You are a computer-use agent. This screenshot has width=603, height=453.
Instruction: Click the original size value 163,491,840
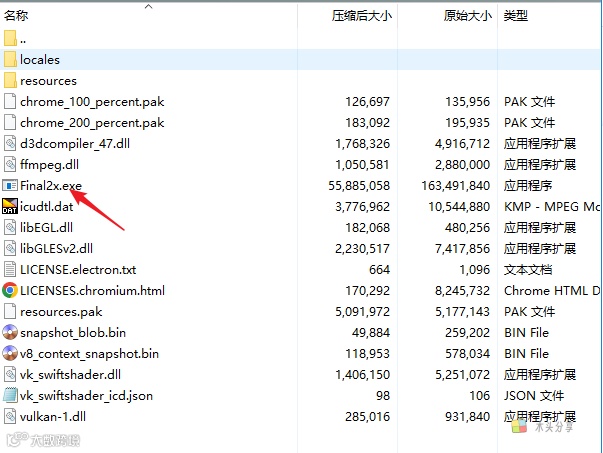click(456, 186)
